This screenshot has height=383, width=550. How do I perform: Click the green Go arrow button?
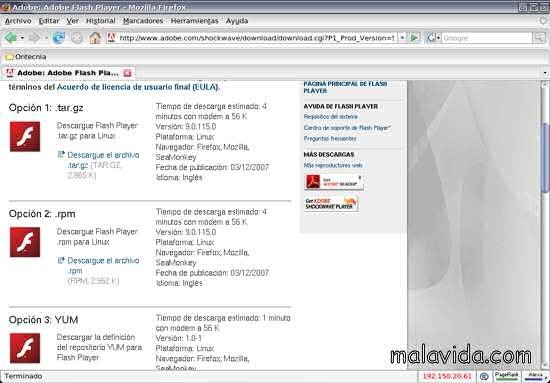(x=415, y=38)
